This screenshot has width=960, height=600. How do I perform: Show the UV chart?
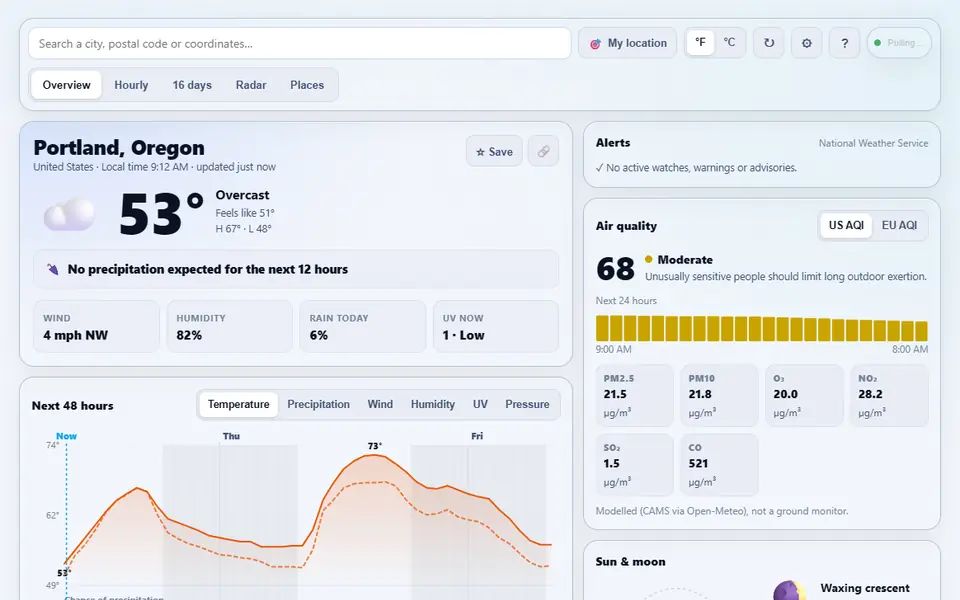(x=480, y=404)
